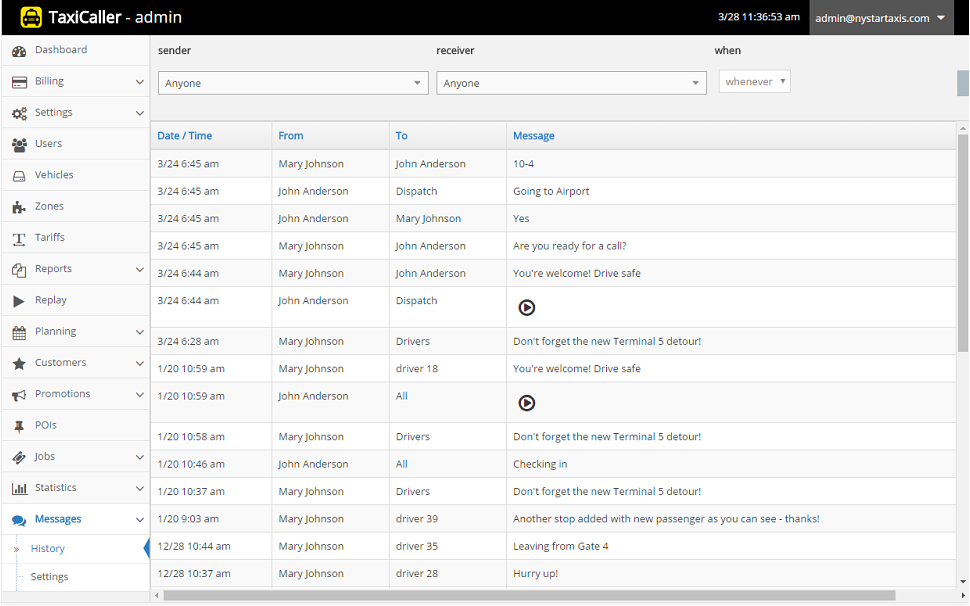Click the TaxiCaller yellow taxi logo
The width and height of the screenshot is (970, 606).
click(32, 17)
